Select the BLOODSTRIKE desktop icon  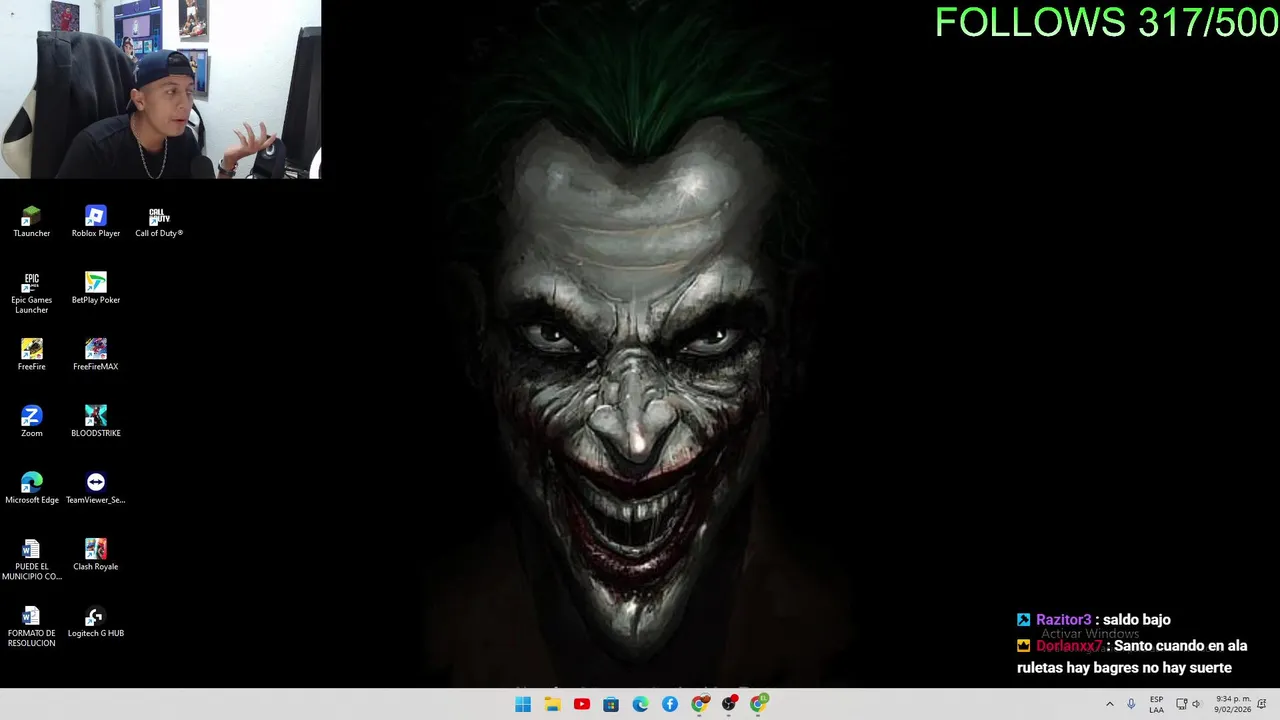(95, 422)
